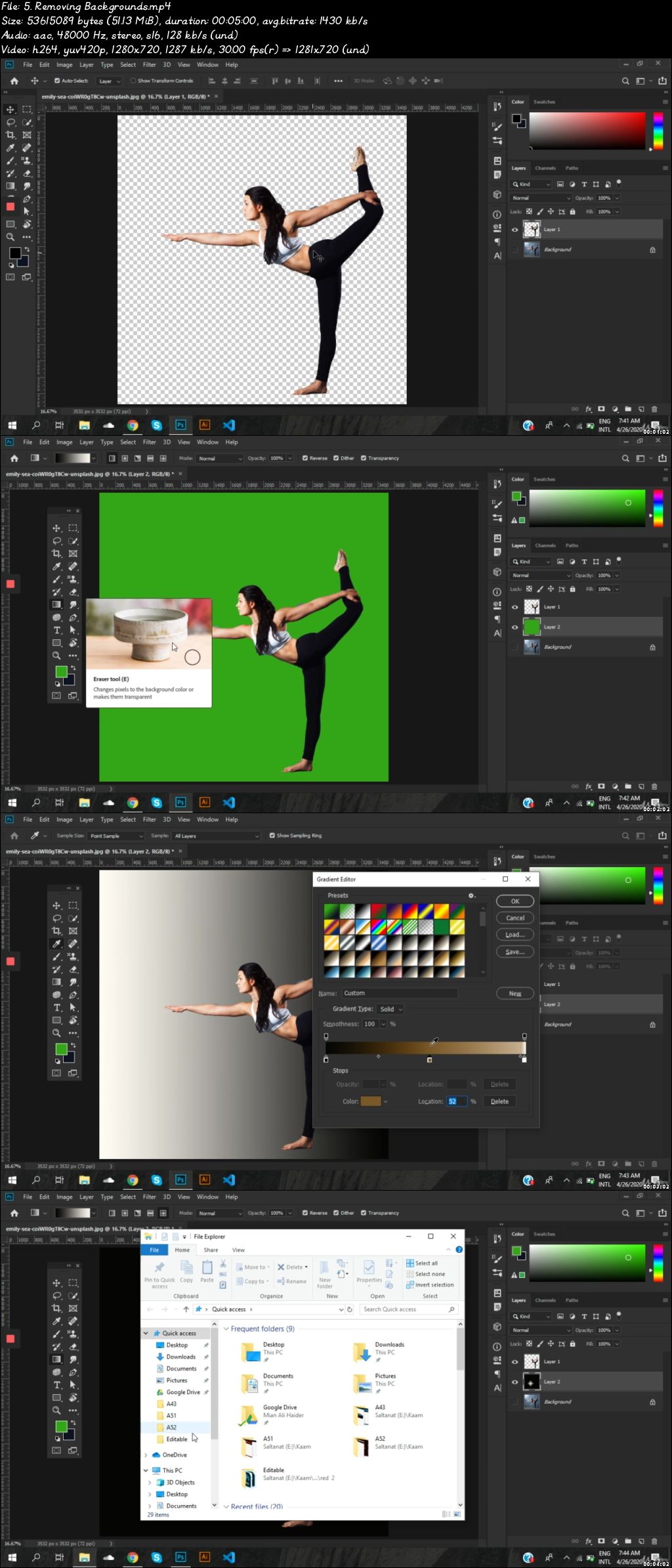Image resolution: width=672 pixels, height=1568 pixels.
Task: Click Select all in File Explorer ribbon
Action: [x=422, y=1263]
